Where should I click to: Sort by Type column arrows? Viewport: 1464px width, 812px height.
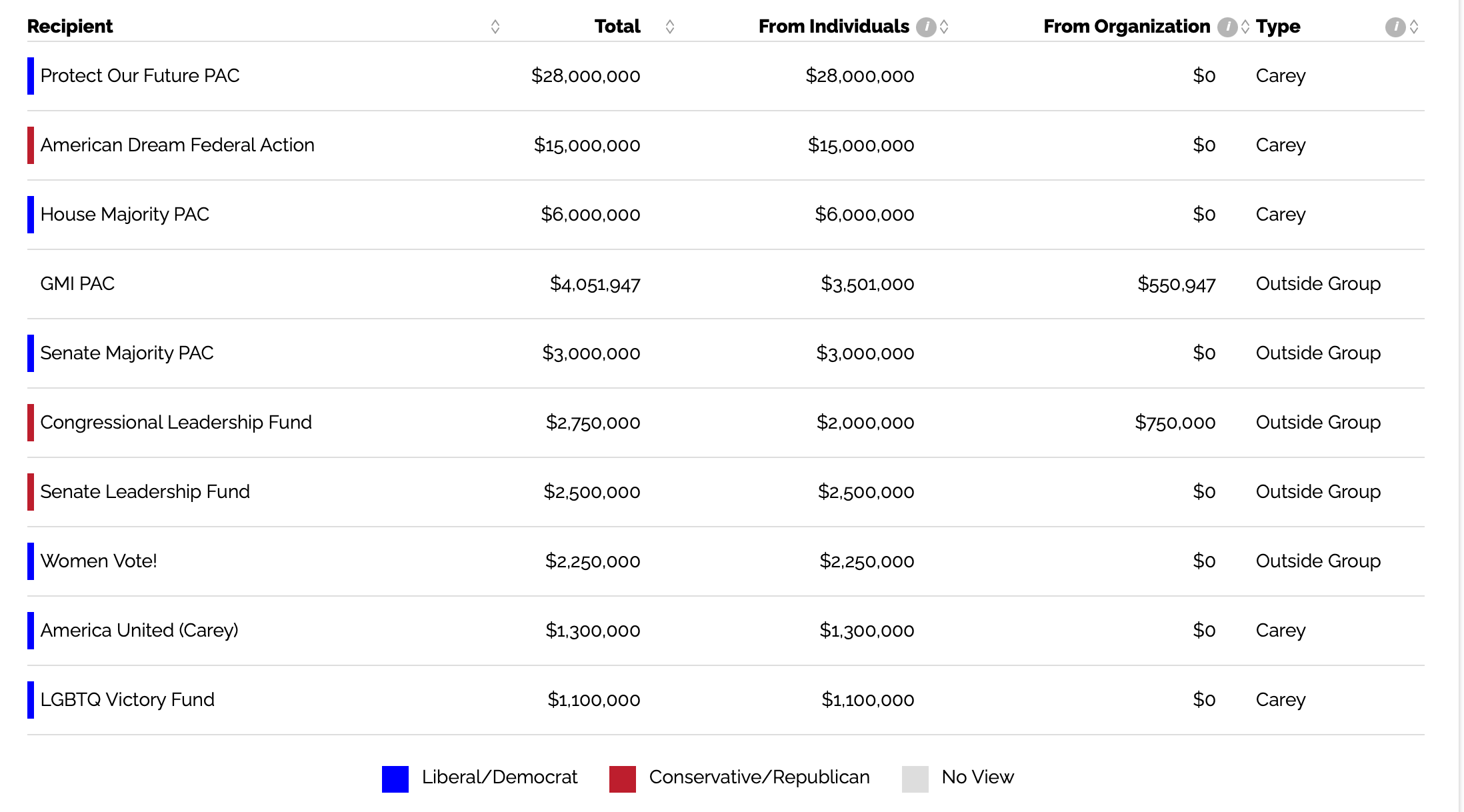tap(1414, 27)
